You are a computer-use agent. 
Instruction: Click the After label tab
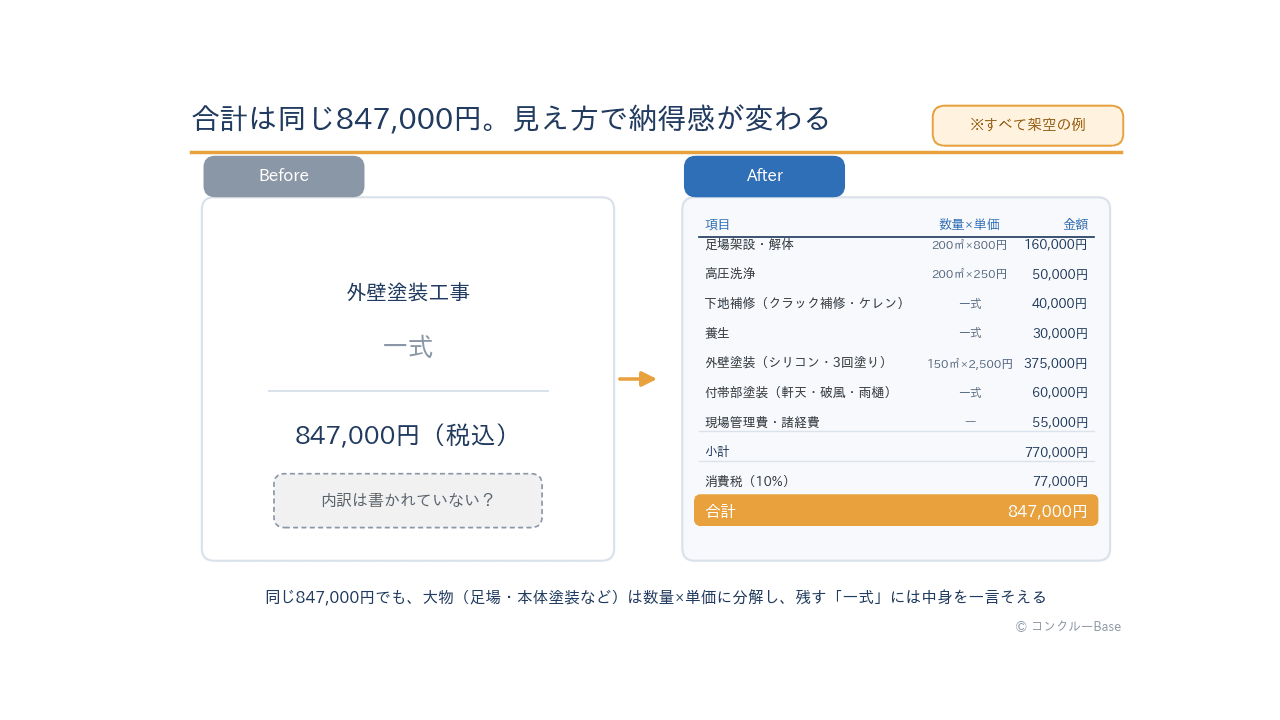[x=764, y=176]
